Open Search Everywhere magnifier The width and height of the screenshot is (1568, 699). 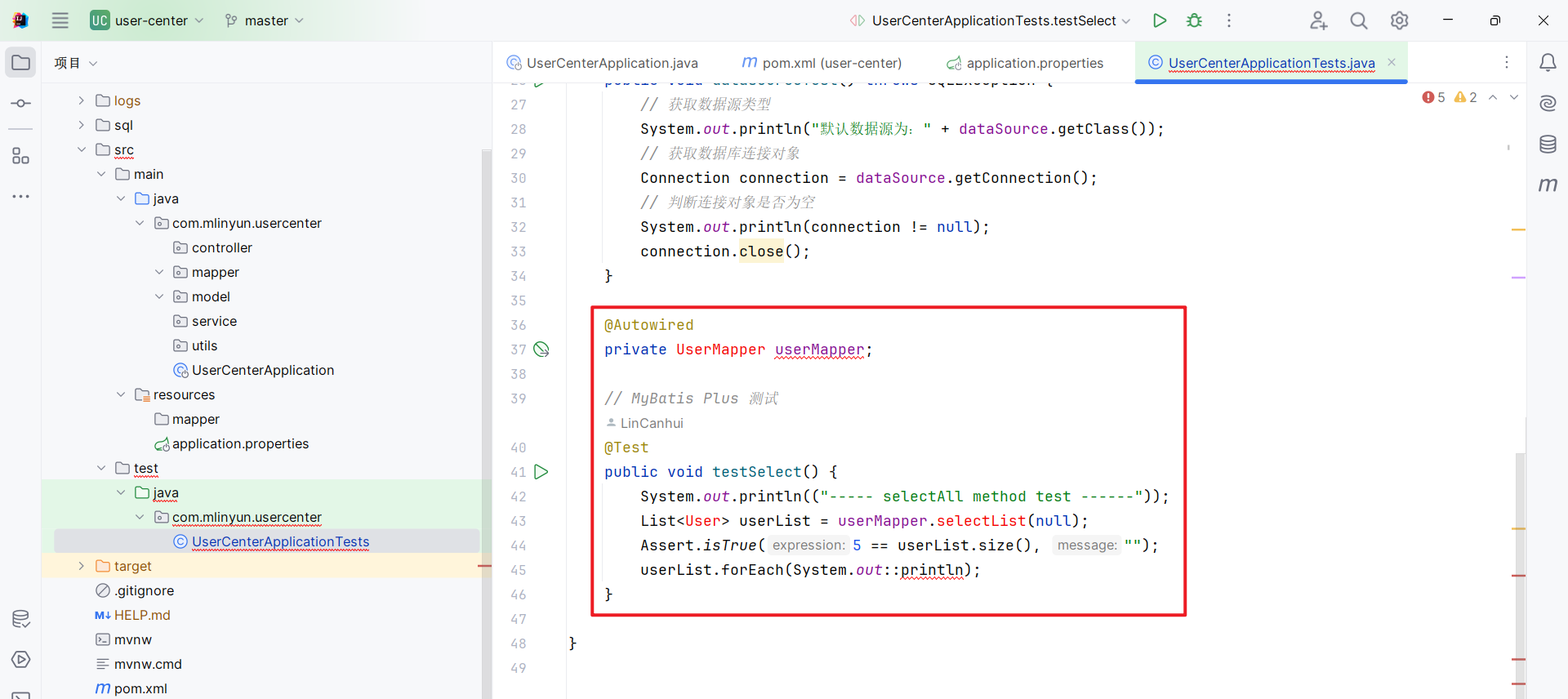[x=1358, y=20]
